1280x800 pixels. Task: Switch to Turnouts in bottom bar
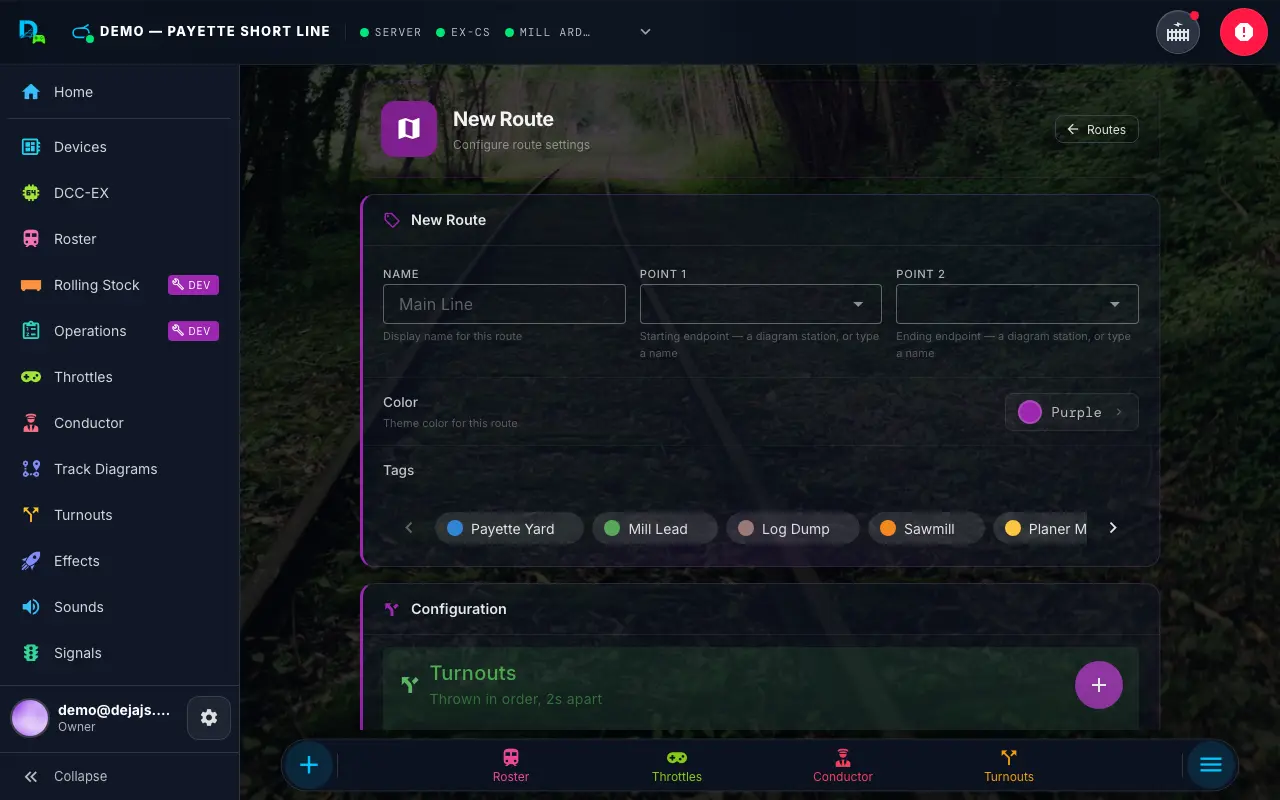click(x=1009, y=765)
